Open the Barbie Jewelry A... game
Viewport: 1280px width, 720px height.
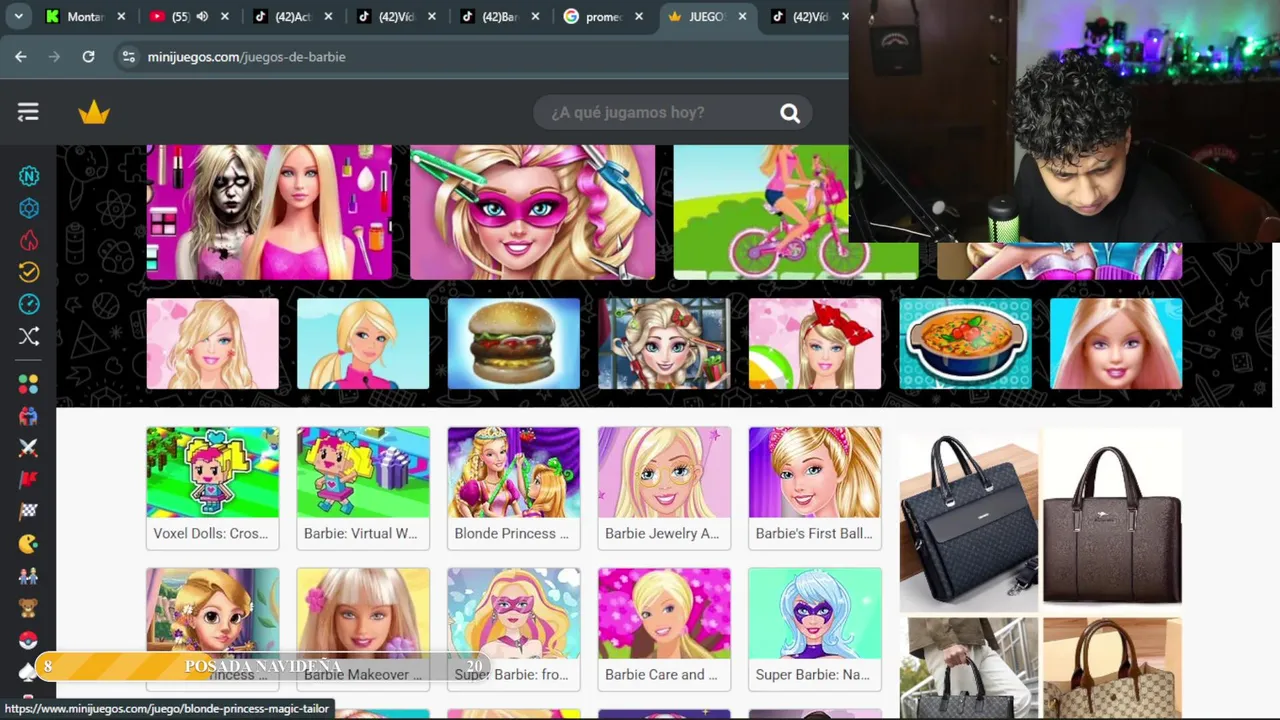[664, 488]
